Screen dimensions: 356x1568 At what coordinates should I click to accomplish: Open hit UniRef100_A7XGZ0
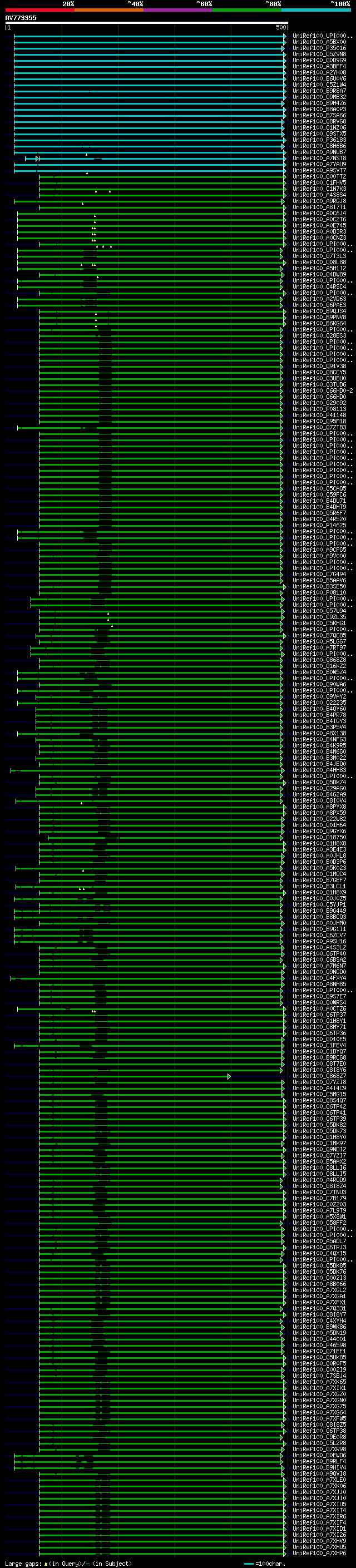(x=319, y=1394)
